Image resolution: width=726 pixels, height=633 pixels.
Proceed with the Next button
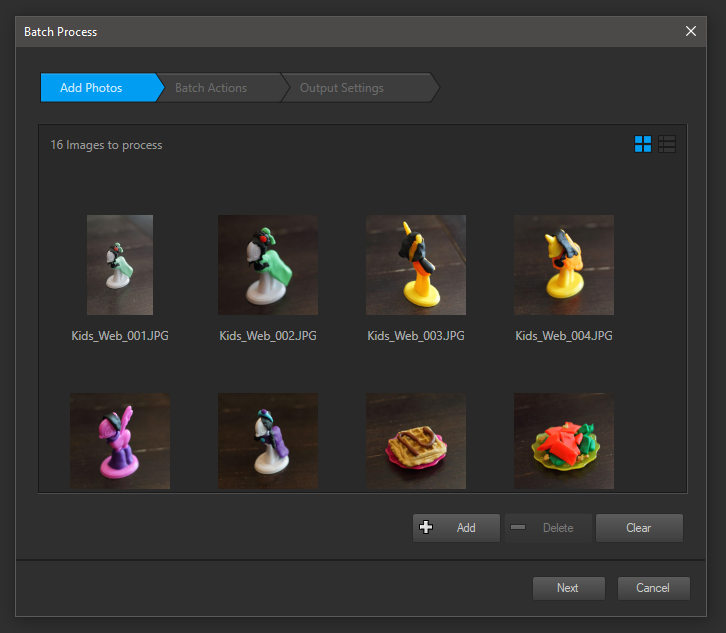click(569, 588)
